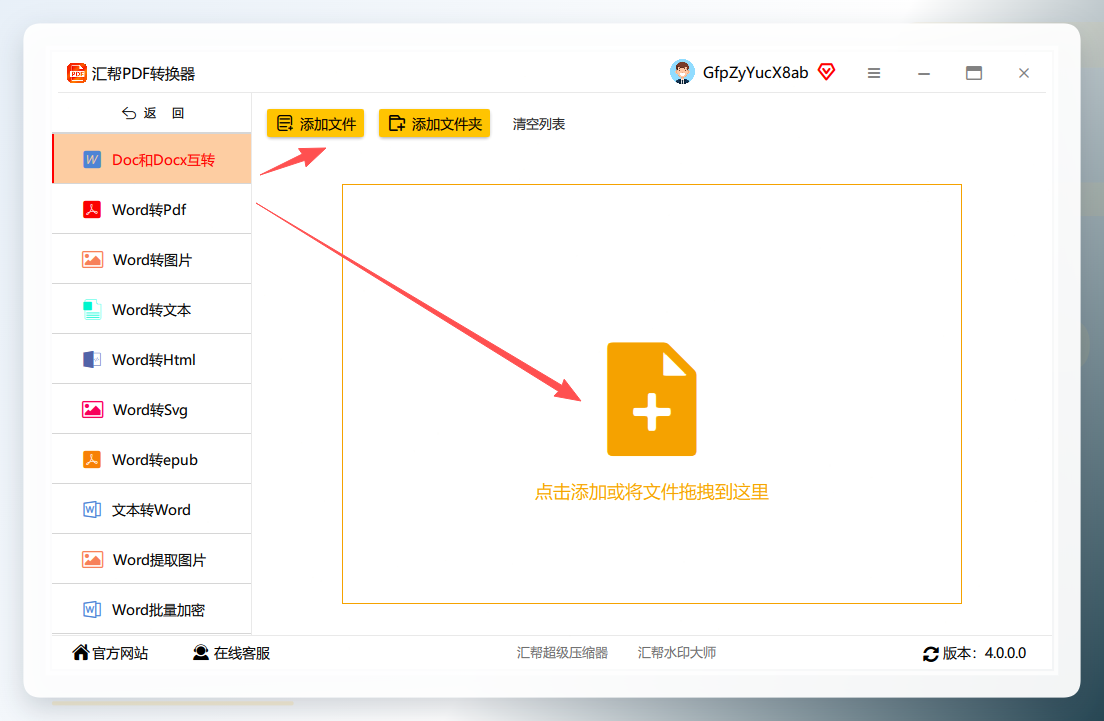
Task: Click the Word批量加密 icon
Action: pyautogui.click(x=92, y=610)
